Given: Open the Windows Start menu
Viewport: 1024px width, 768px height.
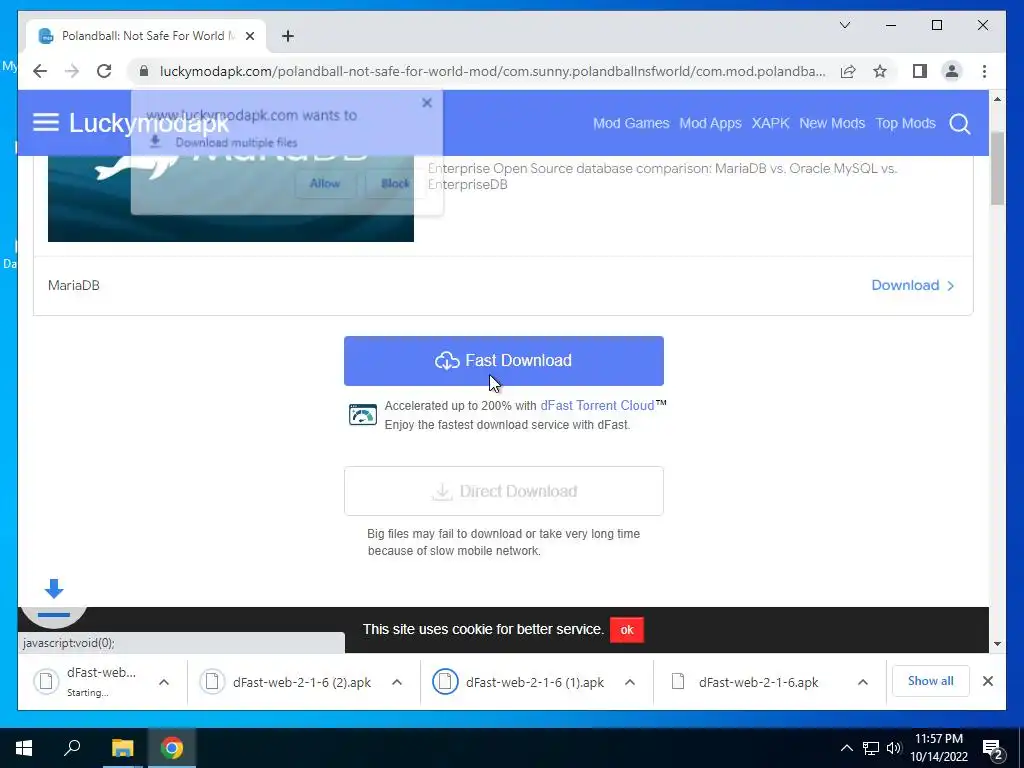Looking at the screenshot, I should pyautogui.click(x=24, y=748).
